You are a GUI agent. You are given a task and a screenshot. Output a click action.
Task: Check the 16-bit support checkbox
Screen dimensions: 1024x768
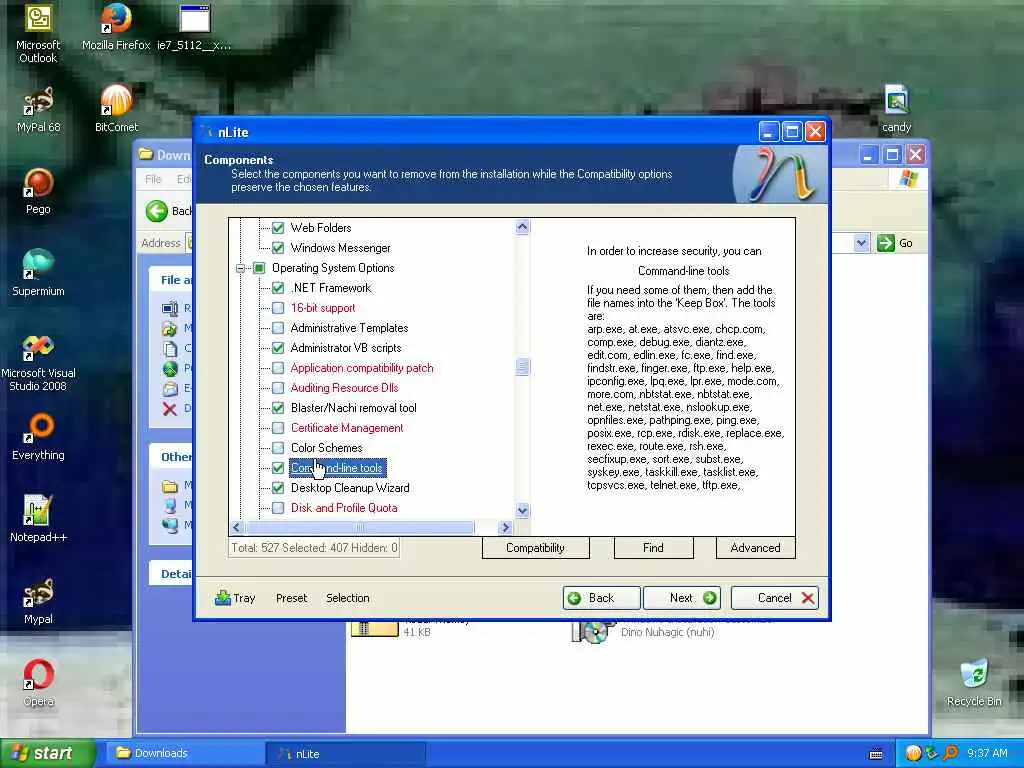coord(278,308)
